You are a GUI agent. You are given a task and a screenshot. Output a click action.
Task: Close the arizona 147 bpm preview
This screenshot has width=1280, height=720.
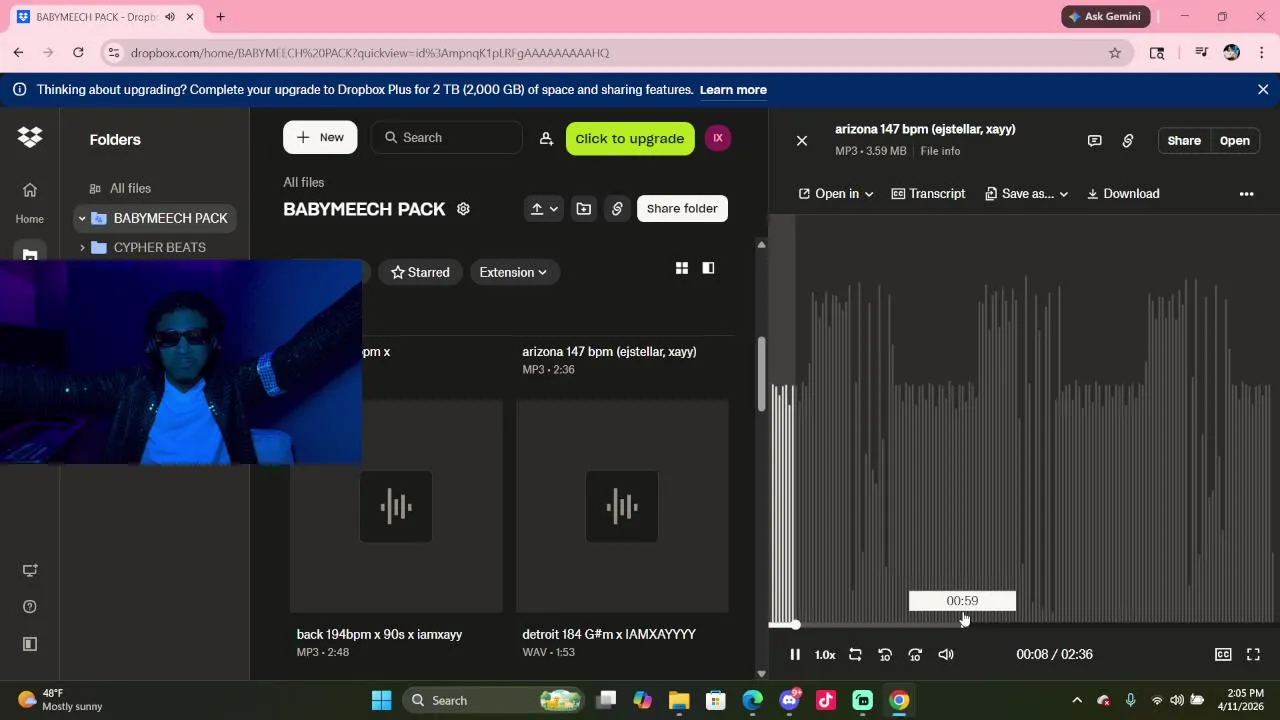point(802,141)
